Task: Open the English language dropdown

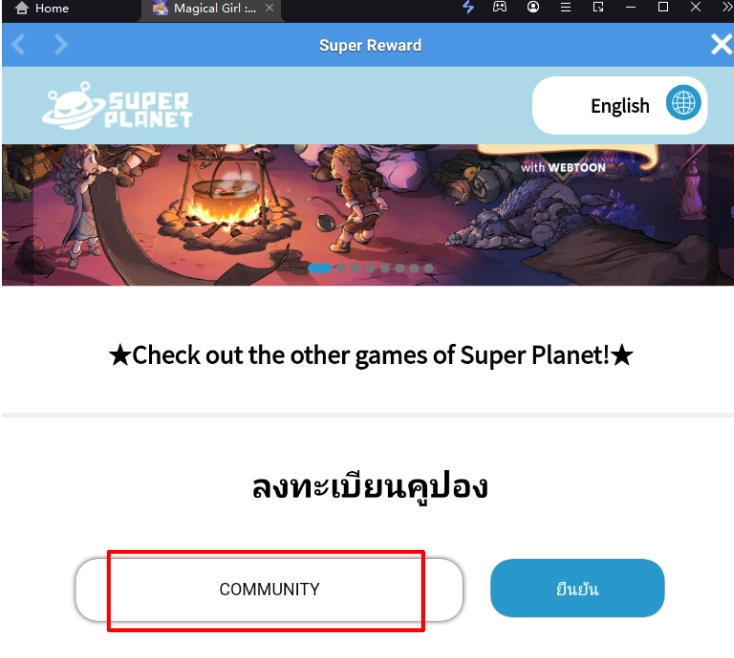Action: [619, 106]
